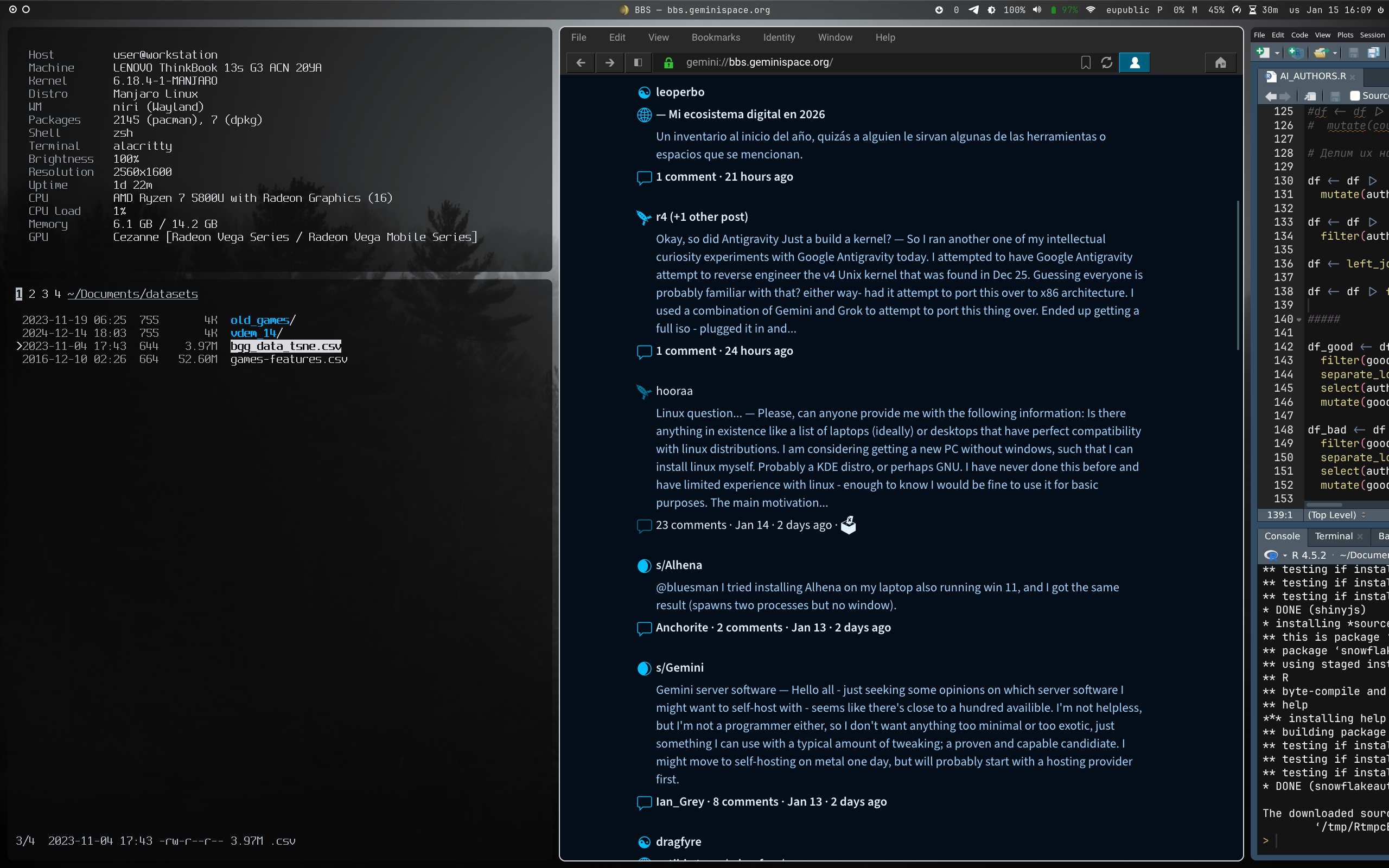Image resolution: width=1389 pixels, height=868 pixels.
Task: Open post 'Mi ecosistema digital en 2026'
Action: tap(746, 114)
